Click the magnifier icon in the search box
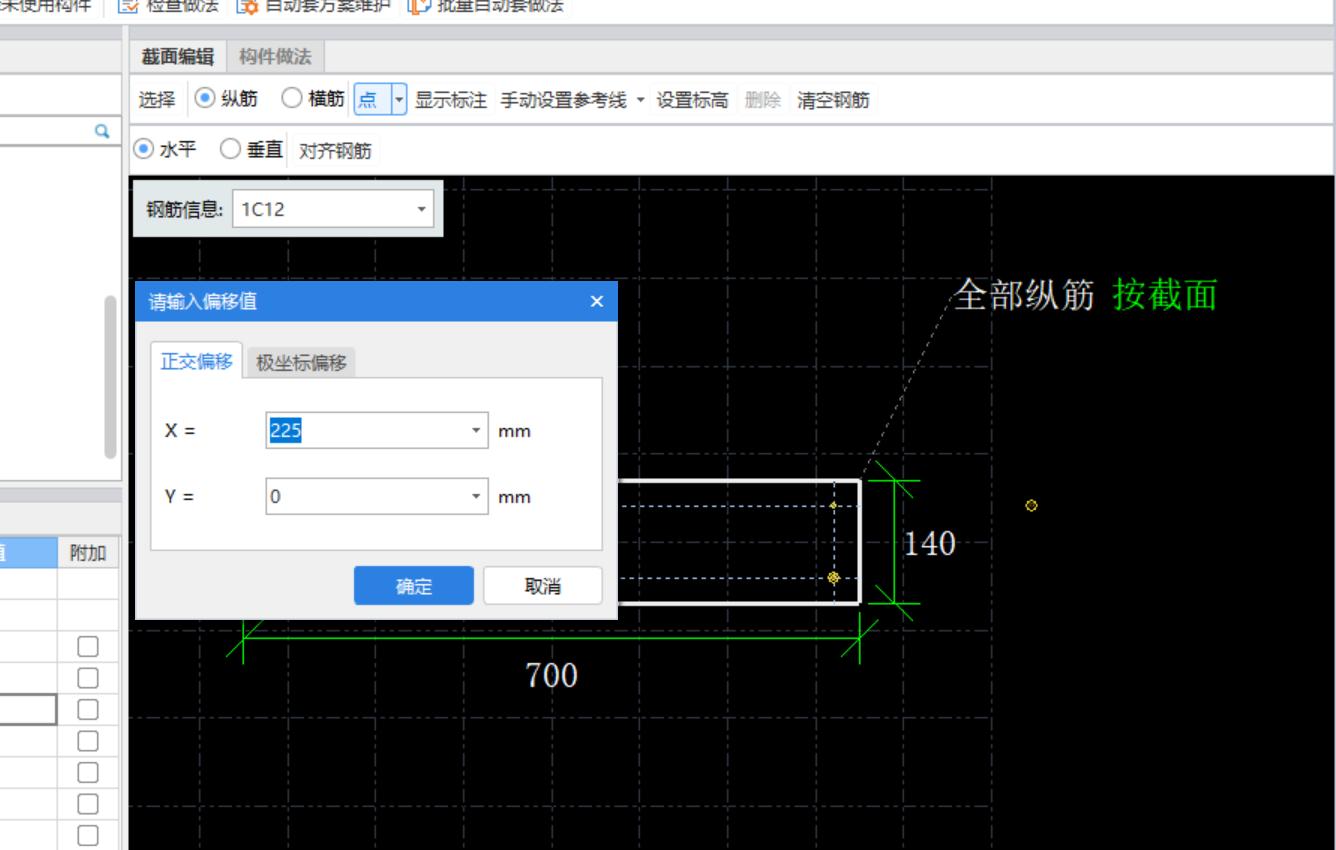 point(102,131)
